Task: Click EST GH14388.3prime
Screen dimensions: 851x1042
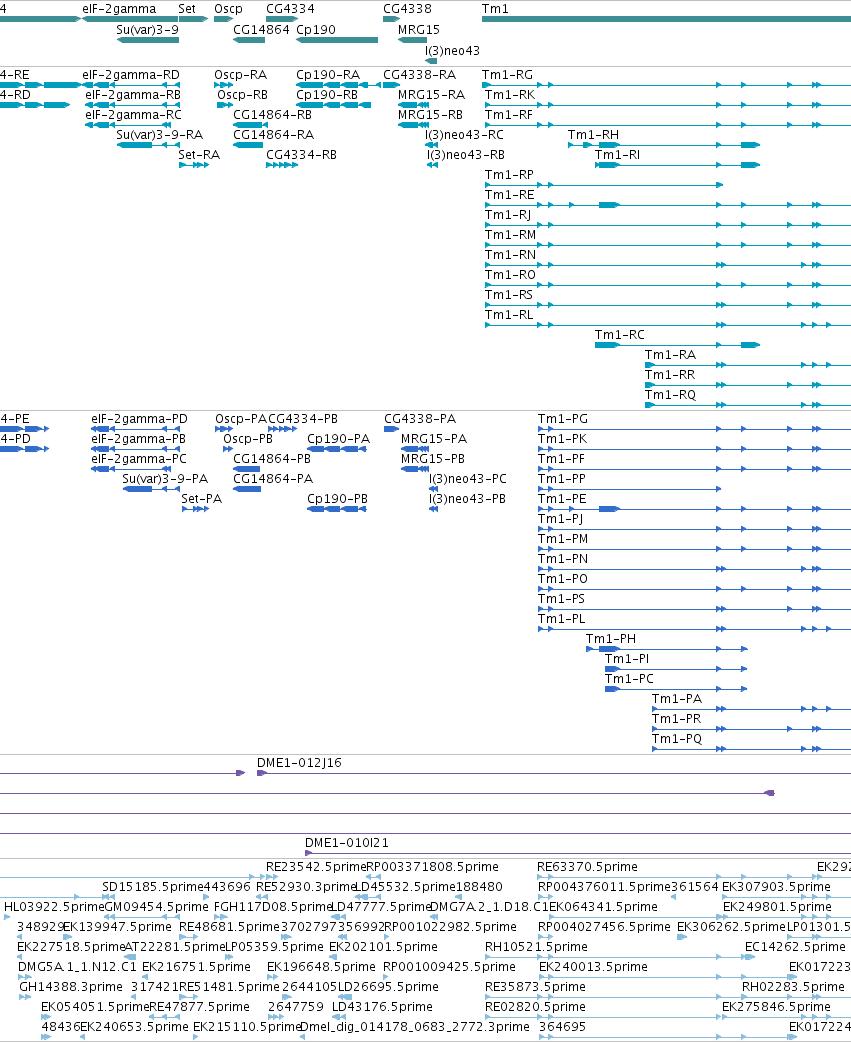Action: click(x=71, y=987)
